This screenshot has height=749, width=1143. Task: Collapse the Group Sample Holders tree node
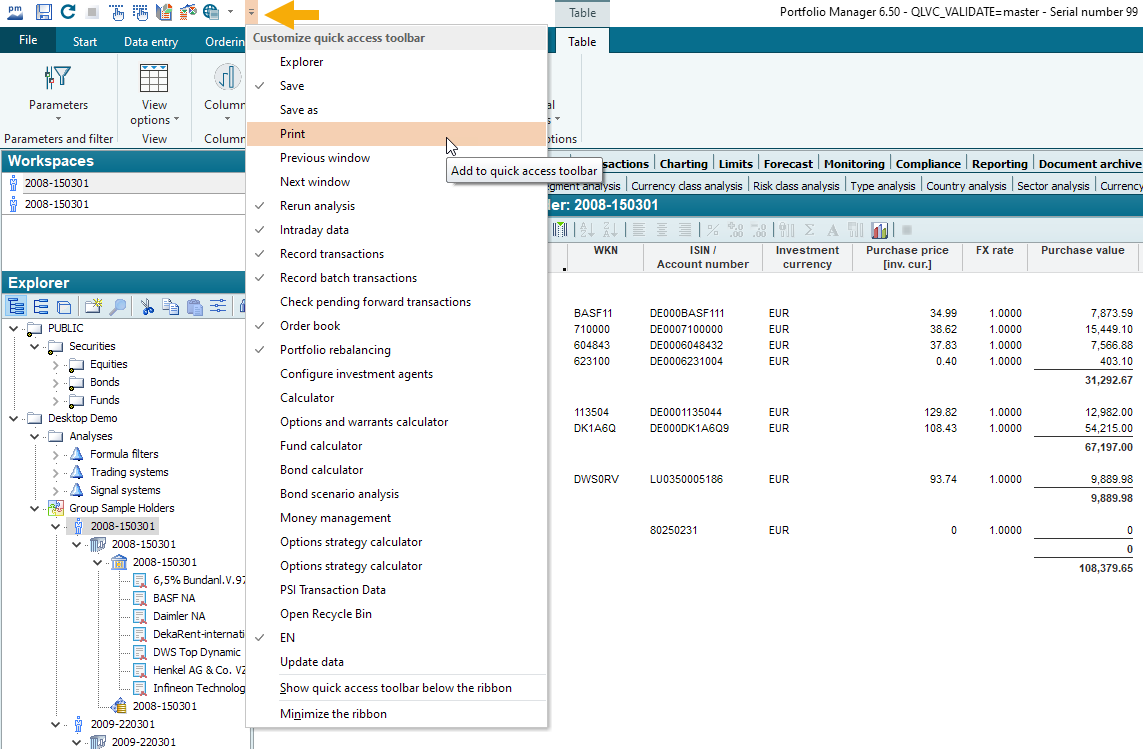click(x=35, y=508)
